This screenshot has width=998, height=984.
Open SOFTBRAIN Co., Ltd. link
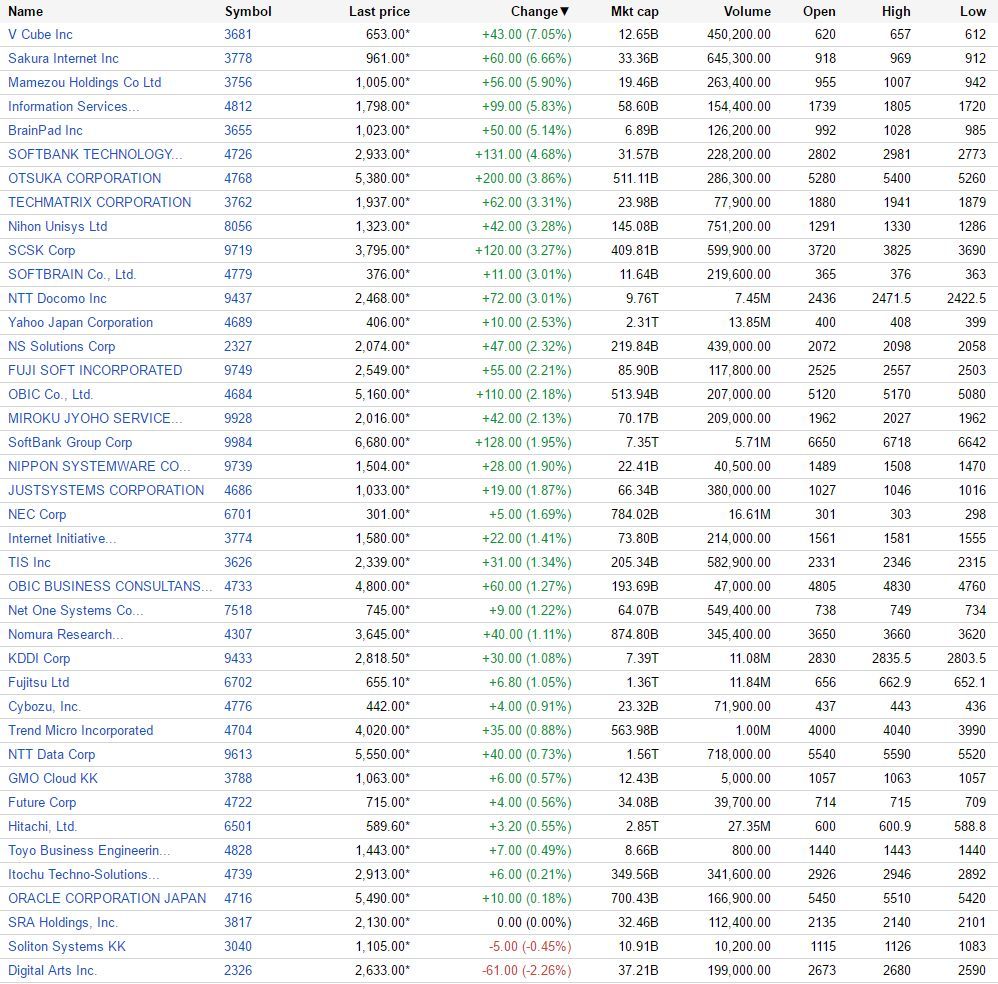pyautogui.click(x=72, y=274)
